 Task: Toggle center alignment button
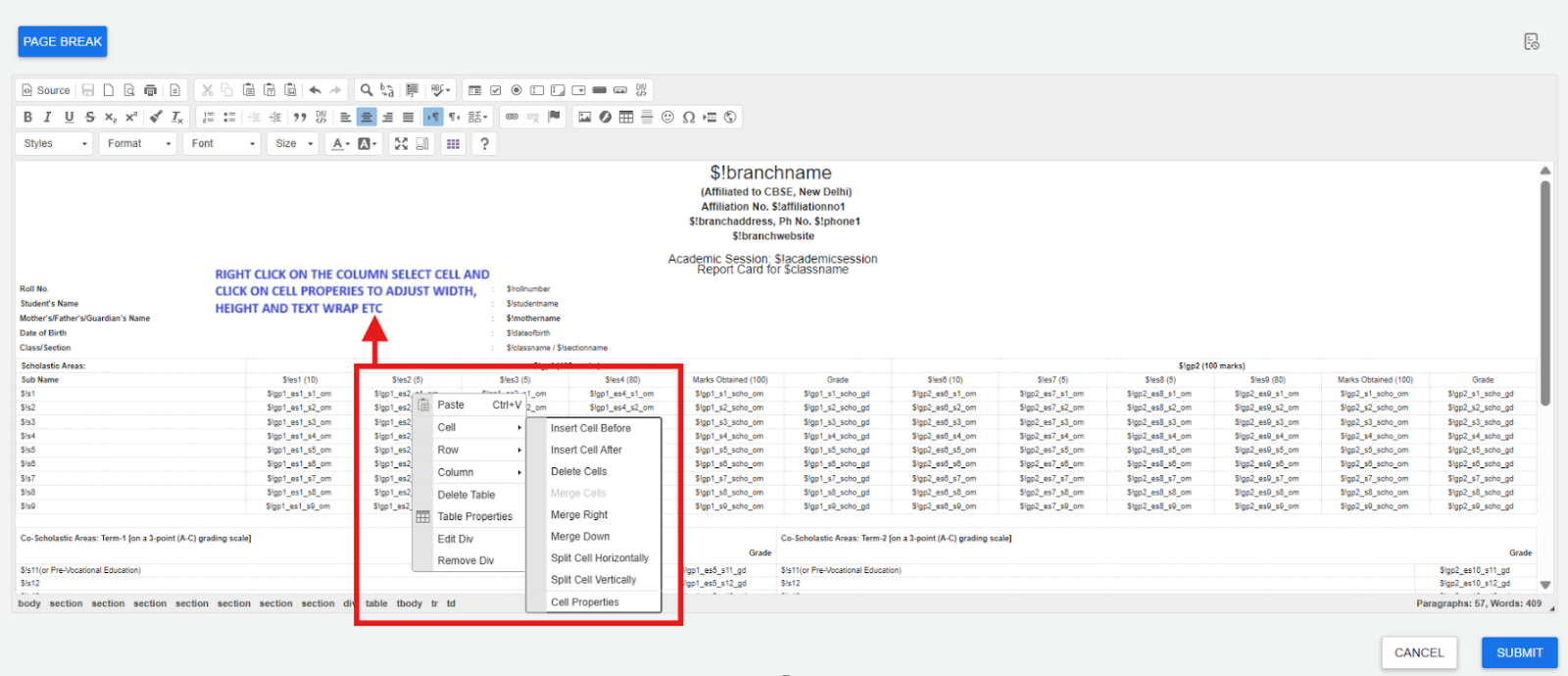coord(367,117)
